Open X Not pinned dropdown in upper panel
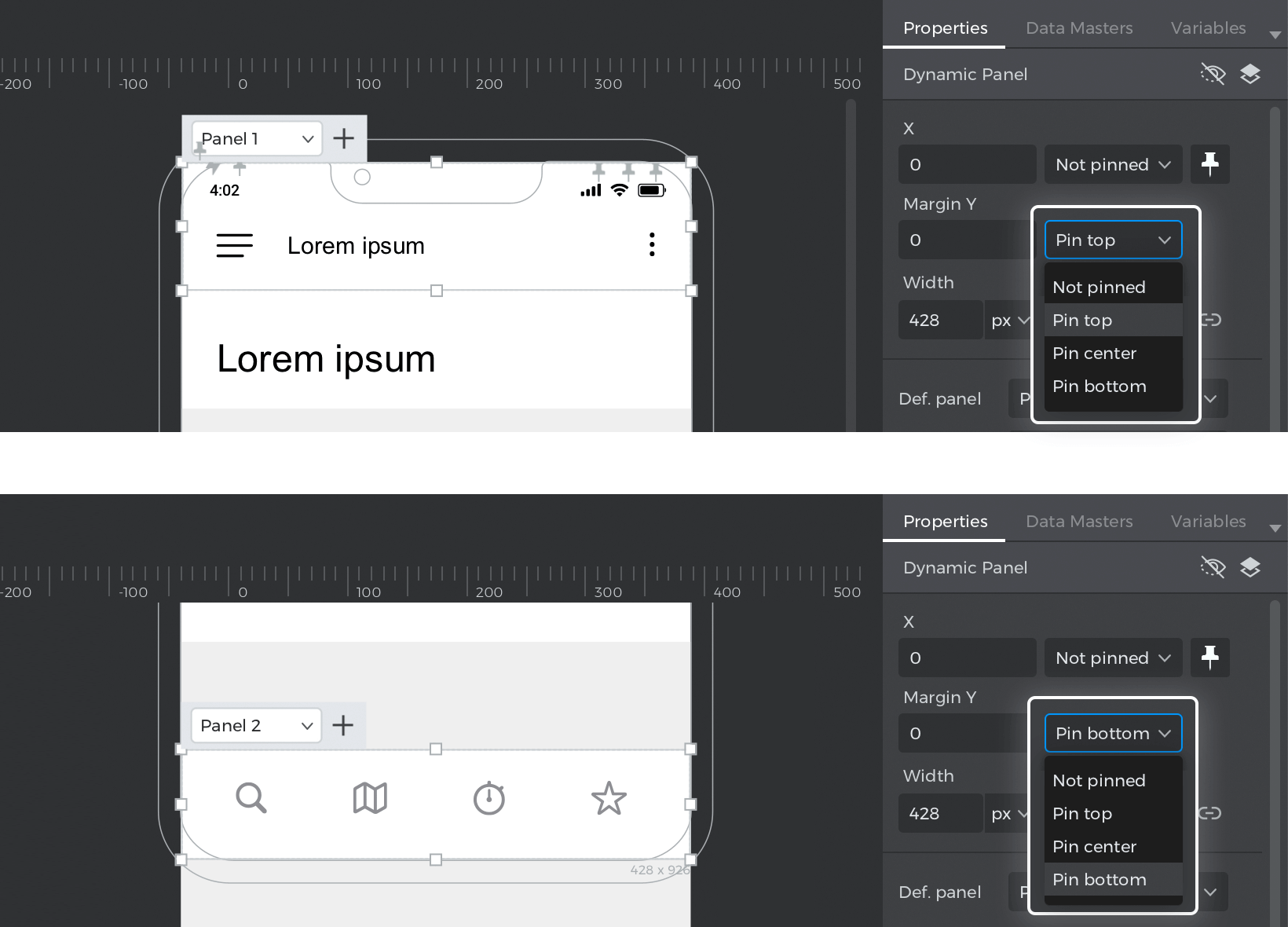Viewport: 1288px width, 927px height. coord(1114,164)
